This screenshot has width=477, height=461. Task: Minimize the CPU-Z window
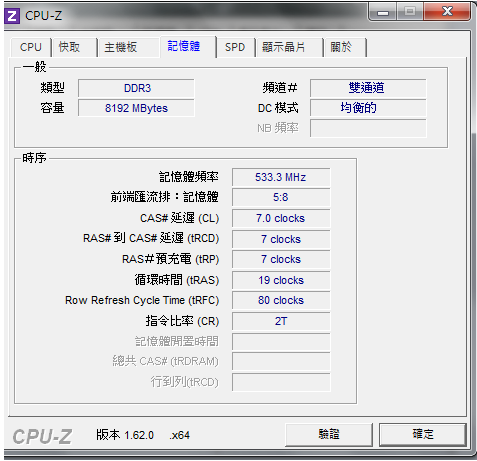click(383, 12)
